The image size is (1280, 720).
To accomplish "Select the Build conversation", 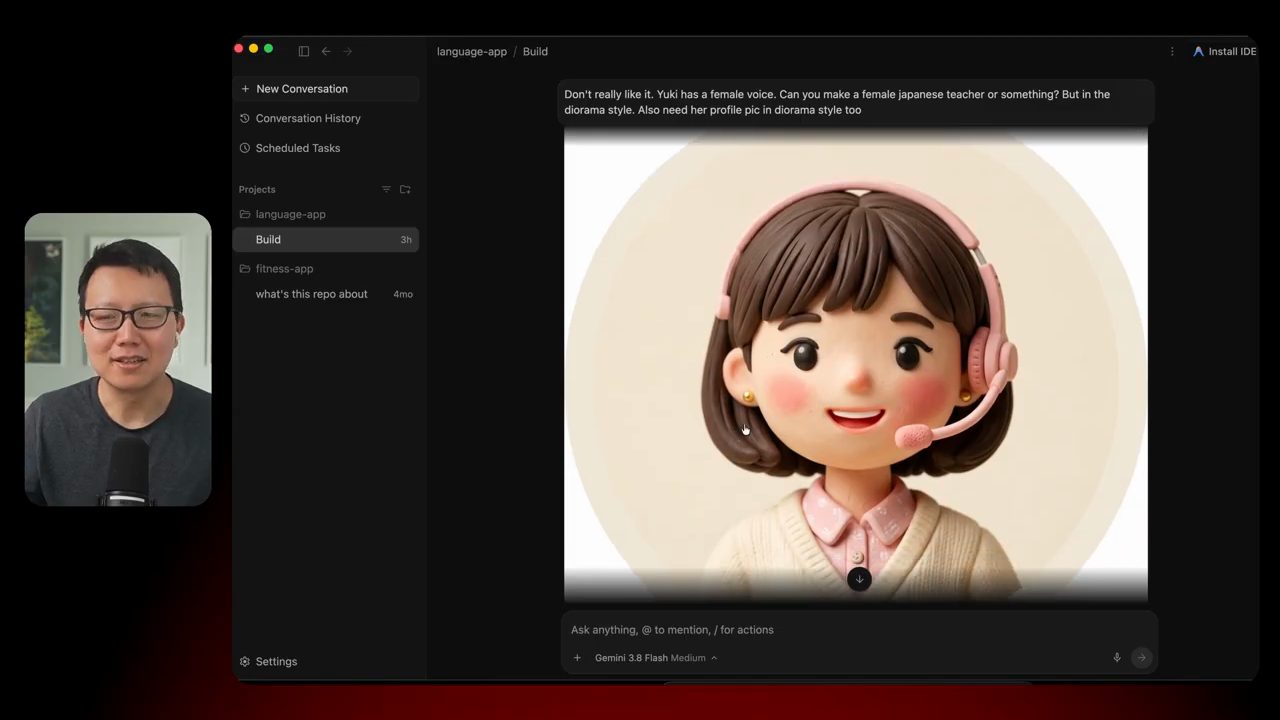I will (326, 240).
